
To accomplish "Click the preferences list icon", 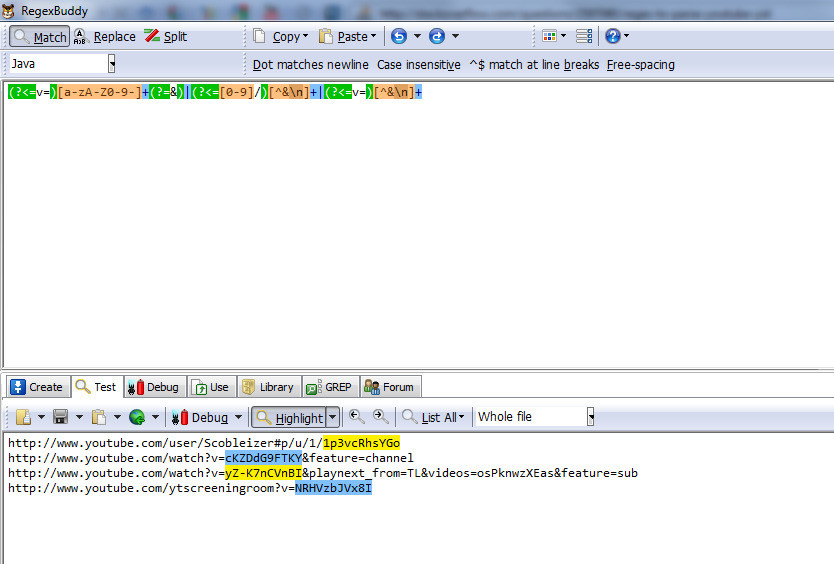I will 584,36.
